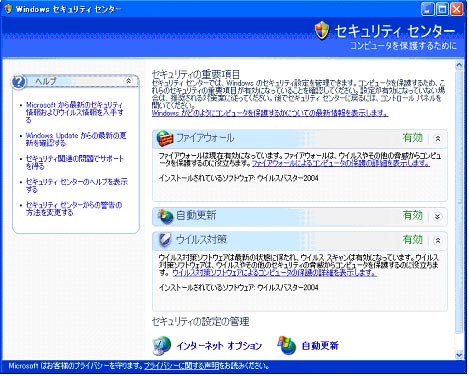Click the 自動更新 globe icon in status section

click(165, 216)
